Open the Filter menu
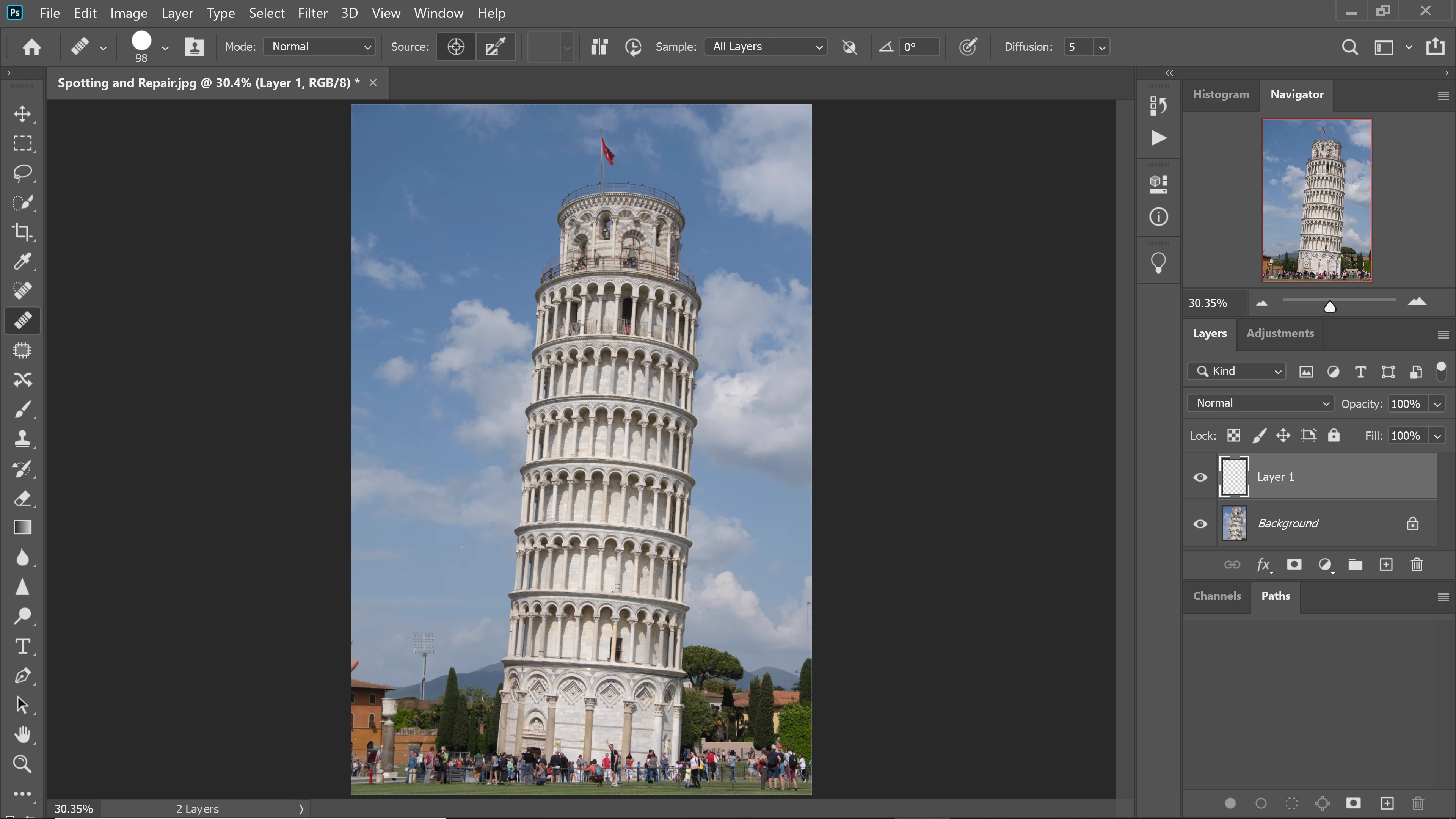This screenshot has width=1456, height=819. tap(312, 13)
